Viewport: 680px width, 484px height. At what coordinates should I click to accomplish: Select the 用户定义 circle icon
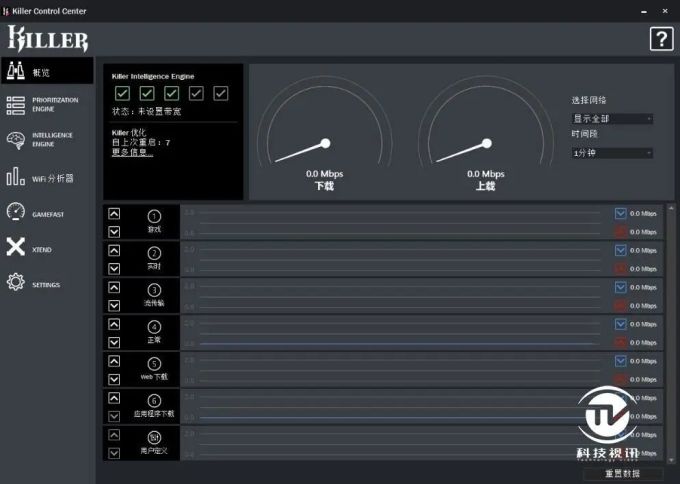coord(154,437)
